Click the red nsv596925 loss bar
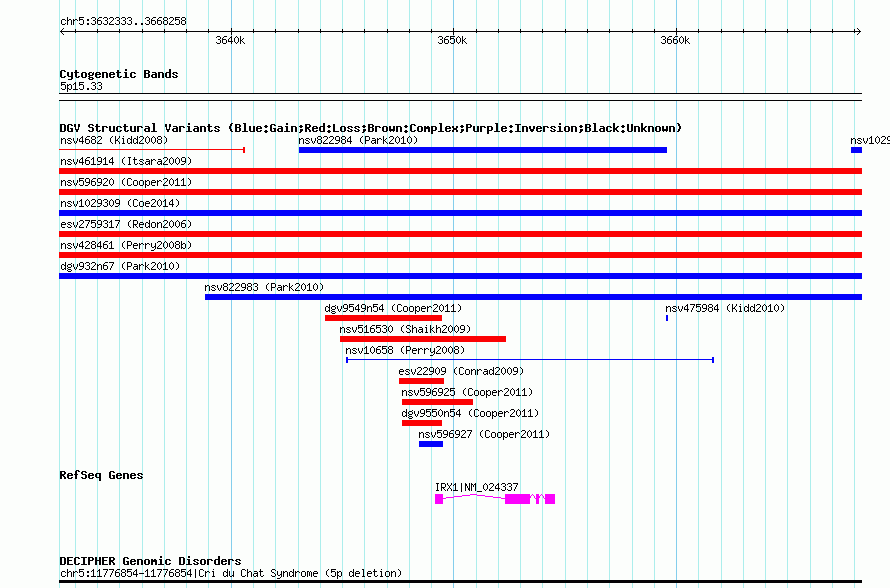The width and height of the screenshot is (890, 588). coord(437,402)
